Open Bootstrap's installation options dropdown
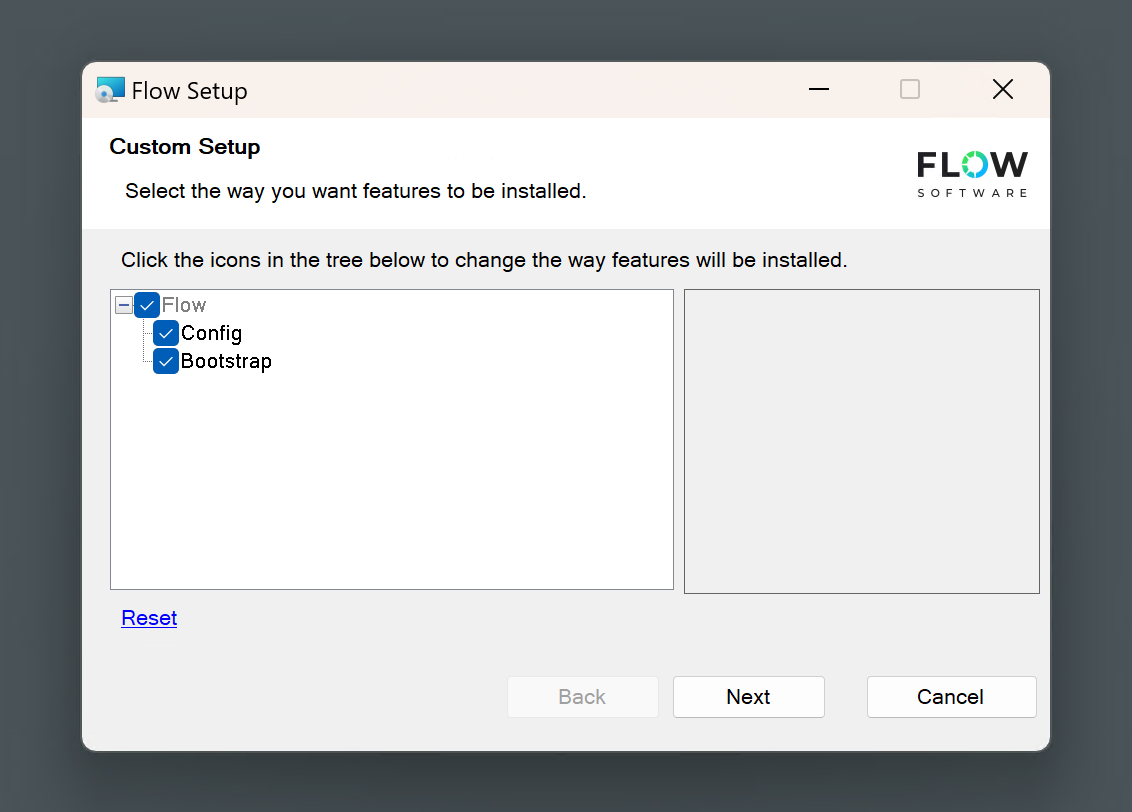Viewport: 1132px width, 812px height. 165,361
